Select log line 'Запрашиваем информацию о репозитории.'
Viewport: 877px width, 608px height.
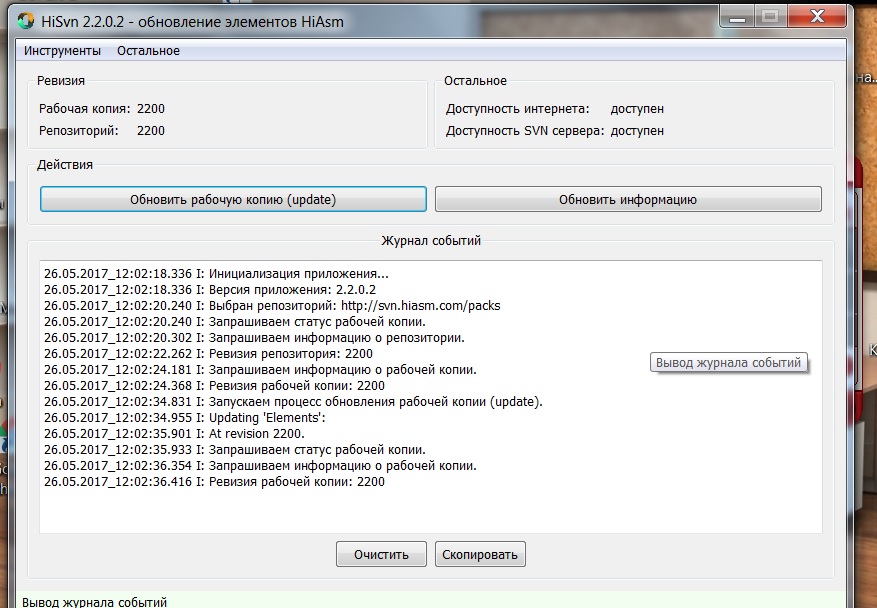pyautogui.click(x=254, y=338)
